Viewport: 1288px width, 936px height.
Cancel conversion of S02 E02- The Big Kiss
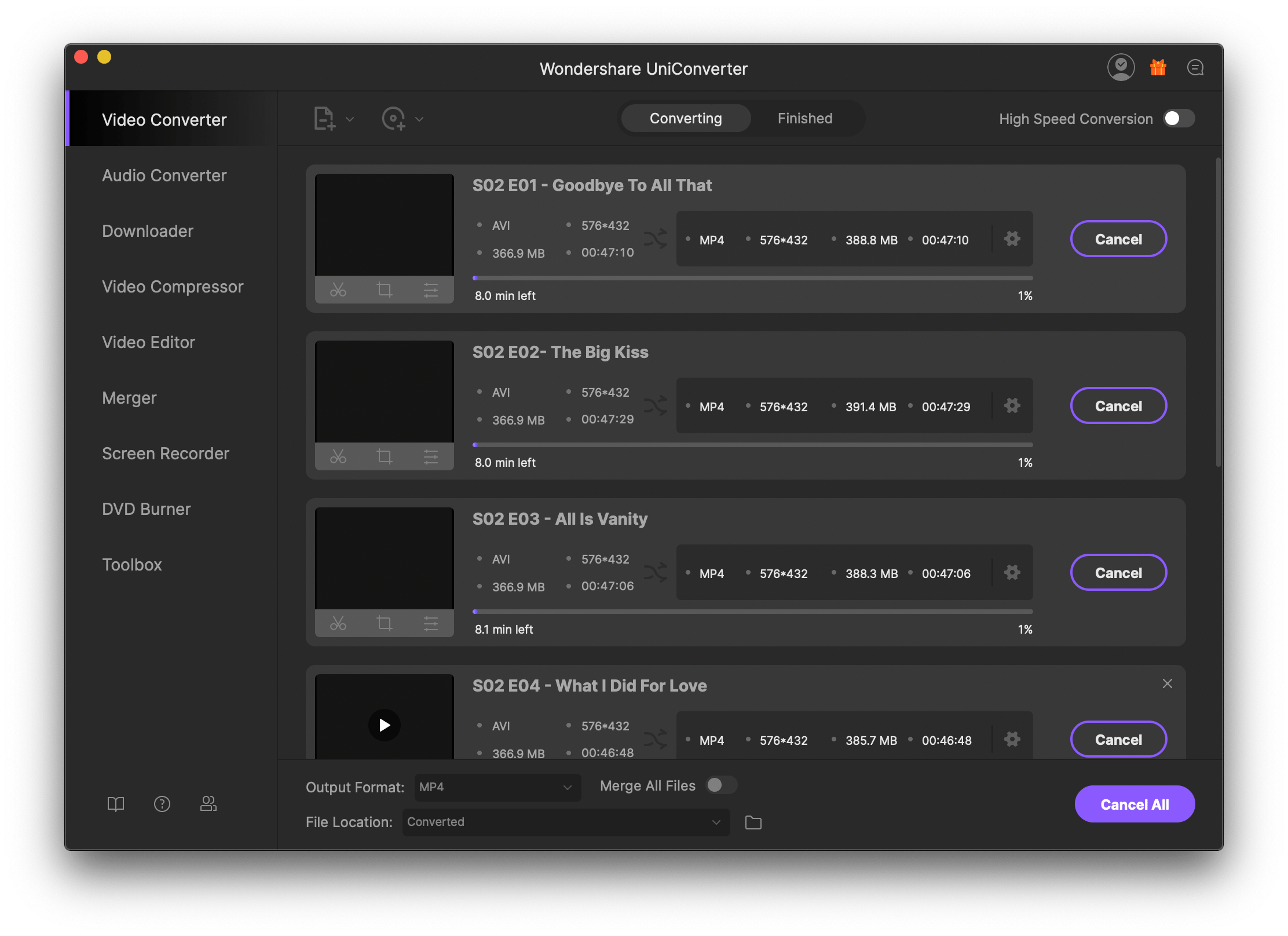tap(1118, 406)
